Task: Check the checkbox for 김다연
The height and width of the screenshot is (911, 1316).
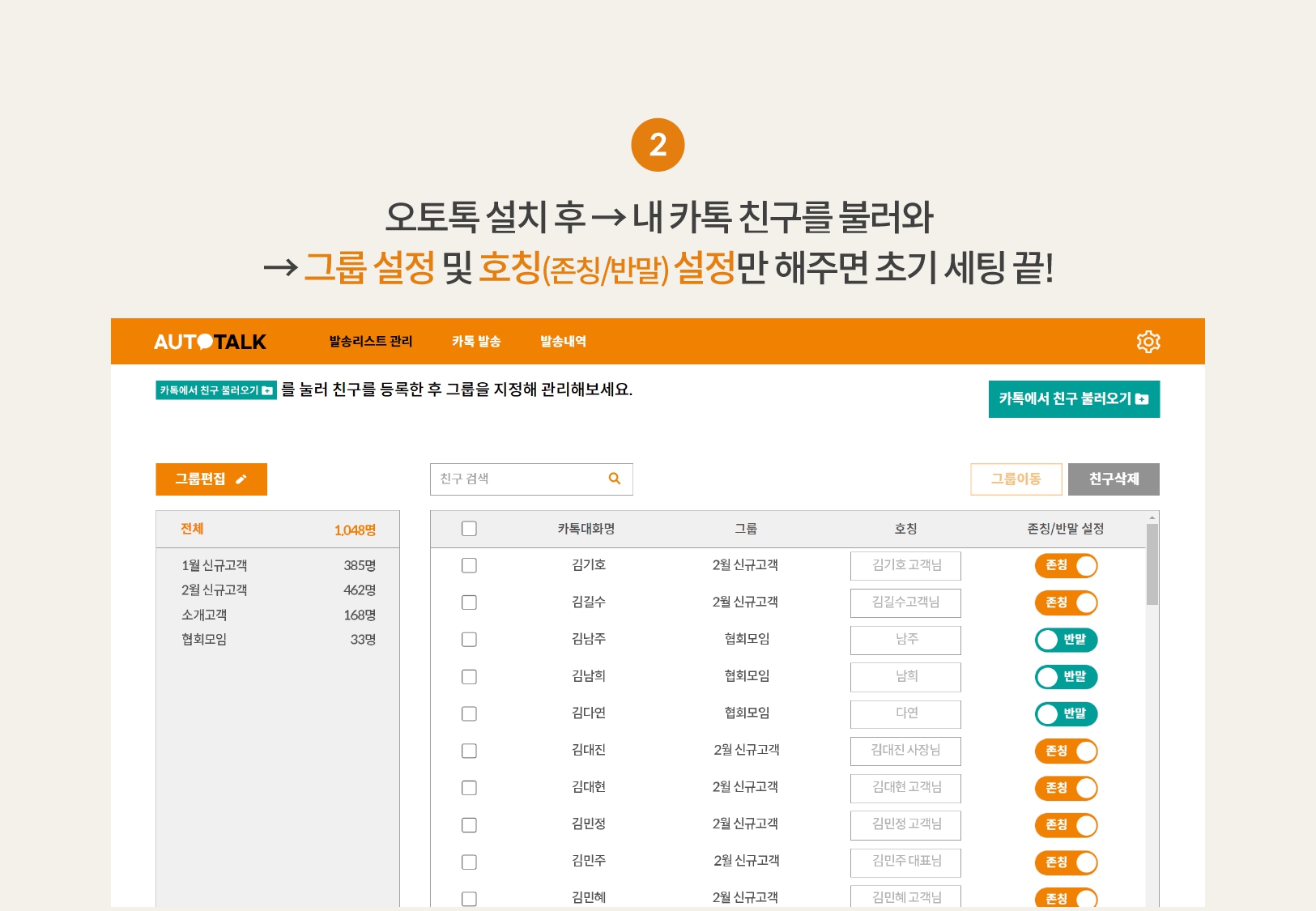Action: click(469, 714)
